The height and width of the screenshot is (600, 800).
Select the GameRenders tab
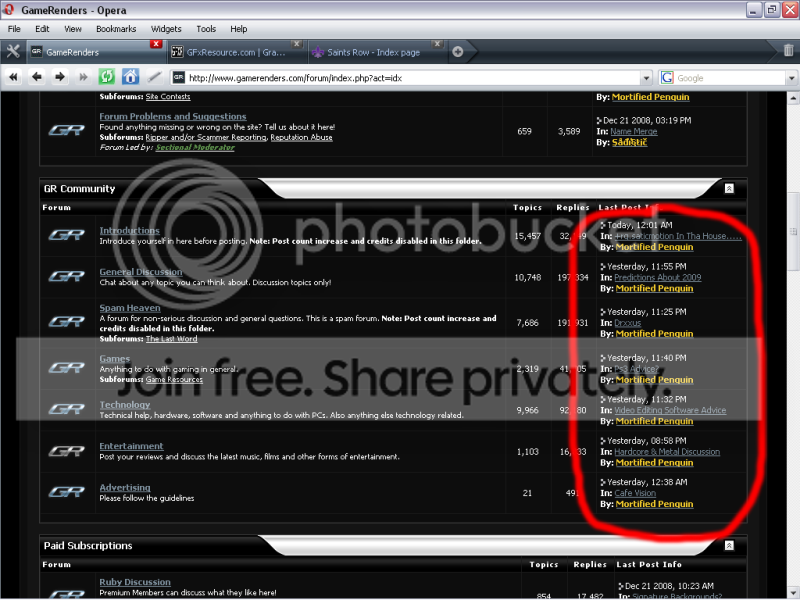(94, 52)
